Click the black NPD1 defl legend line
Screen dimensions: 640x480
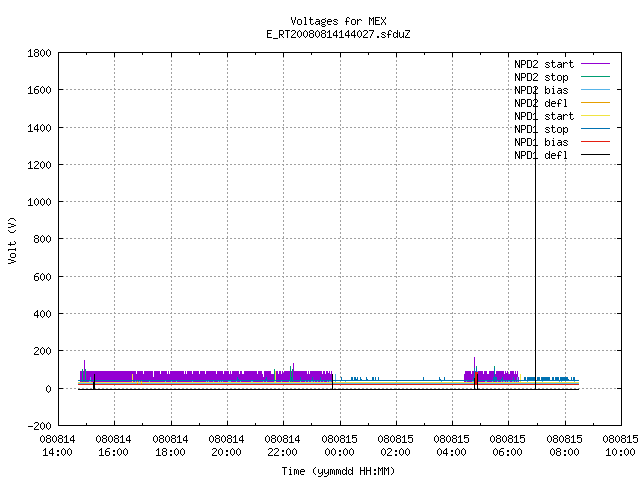[x=595, y=155]
